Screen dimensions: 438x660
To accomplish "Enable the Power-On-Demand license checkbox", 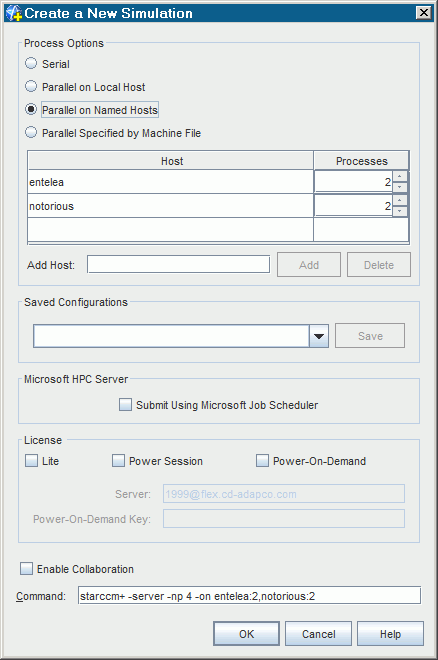I will [262, 460].
